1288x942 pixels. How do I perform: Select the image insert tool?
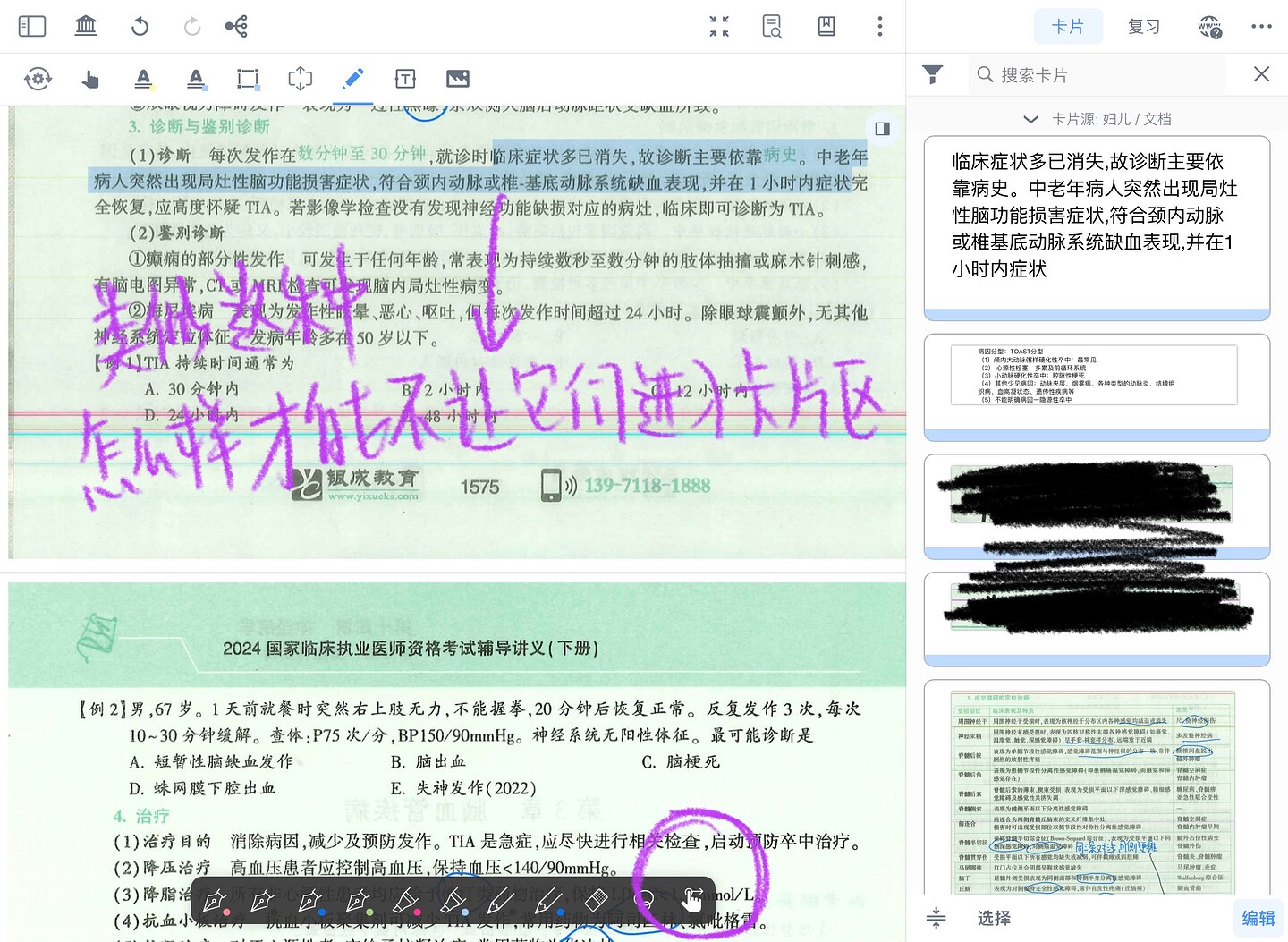click(x=458, y=79)
